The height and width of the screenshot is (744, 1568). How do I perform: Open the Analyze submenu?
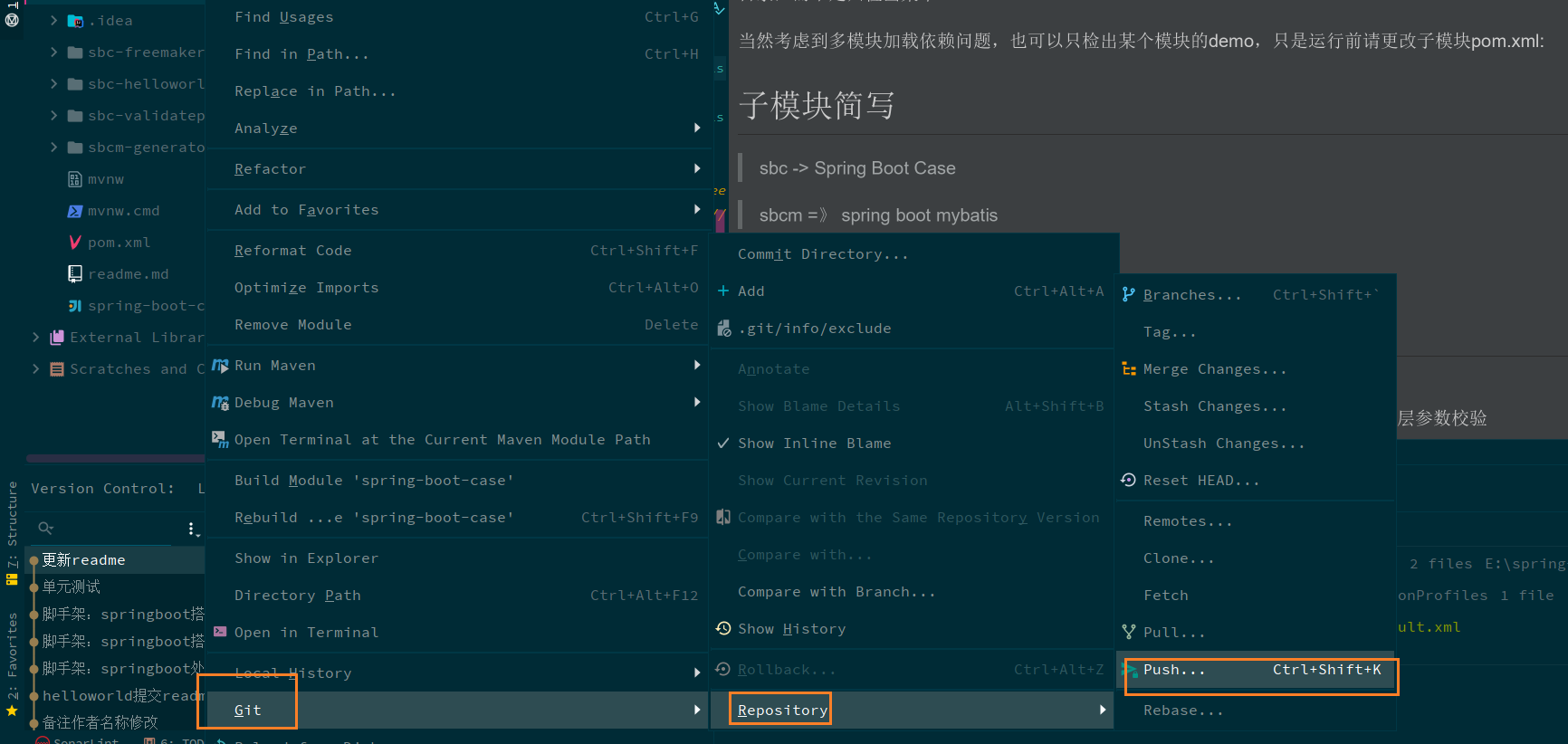coord(457,129)
